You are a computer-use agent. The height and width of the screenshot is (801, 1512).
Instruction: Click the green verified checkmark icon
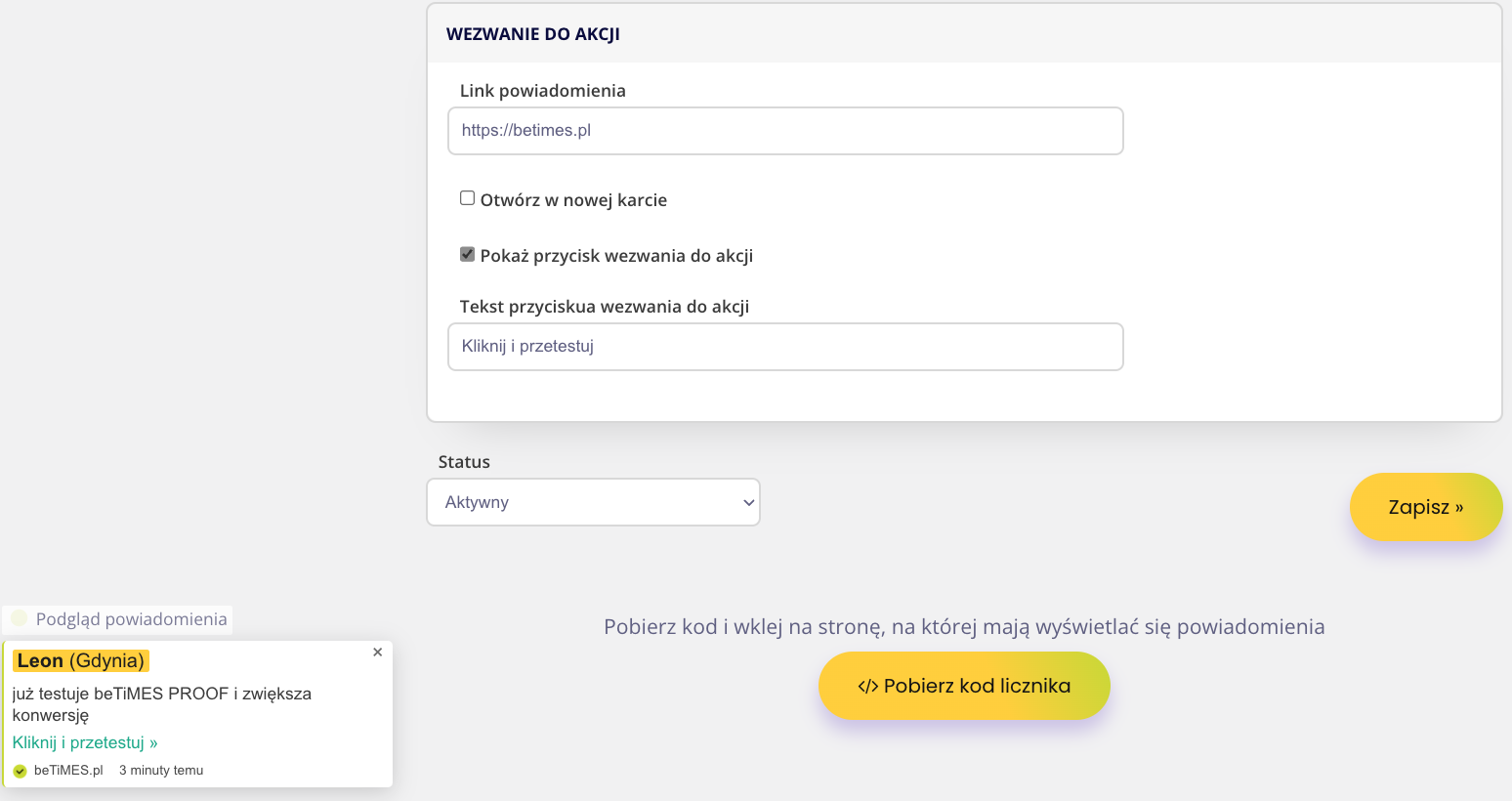tap(20, 771)
